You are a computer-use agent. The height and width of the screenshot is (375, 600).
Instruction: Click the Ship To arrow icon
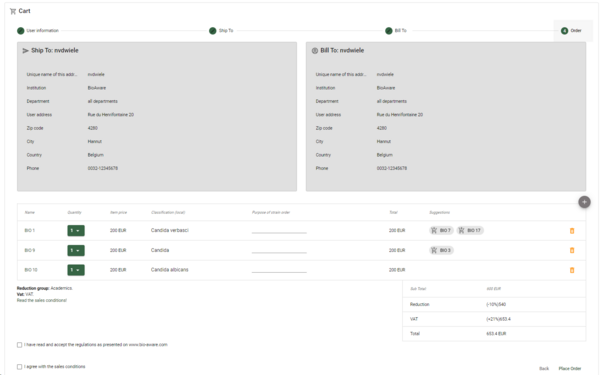[26, 51]
